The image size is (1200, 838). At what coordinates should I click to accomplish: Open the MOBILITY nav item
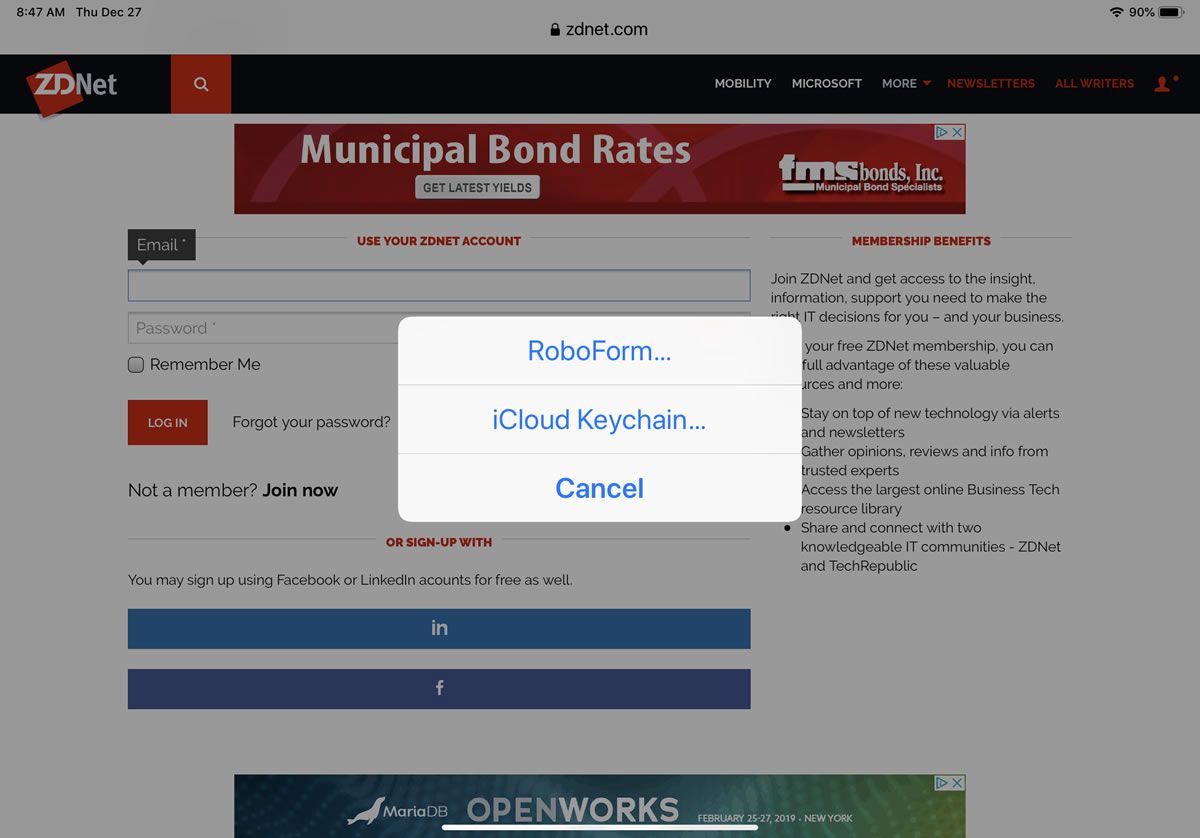[x=743, y=84]
